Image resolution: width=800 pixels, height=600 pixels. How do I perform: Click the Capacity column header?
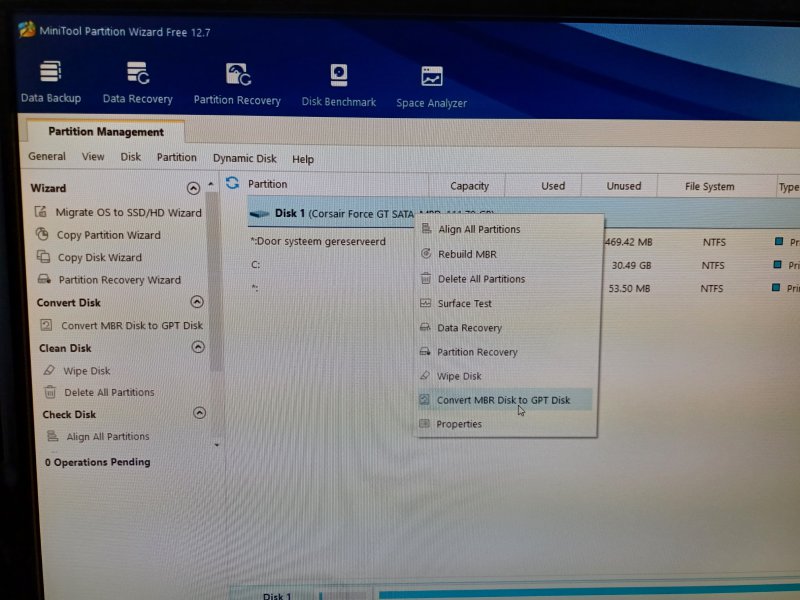(469, 186)
